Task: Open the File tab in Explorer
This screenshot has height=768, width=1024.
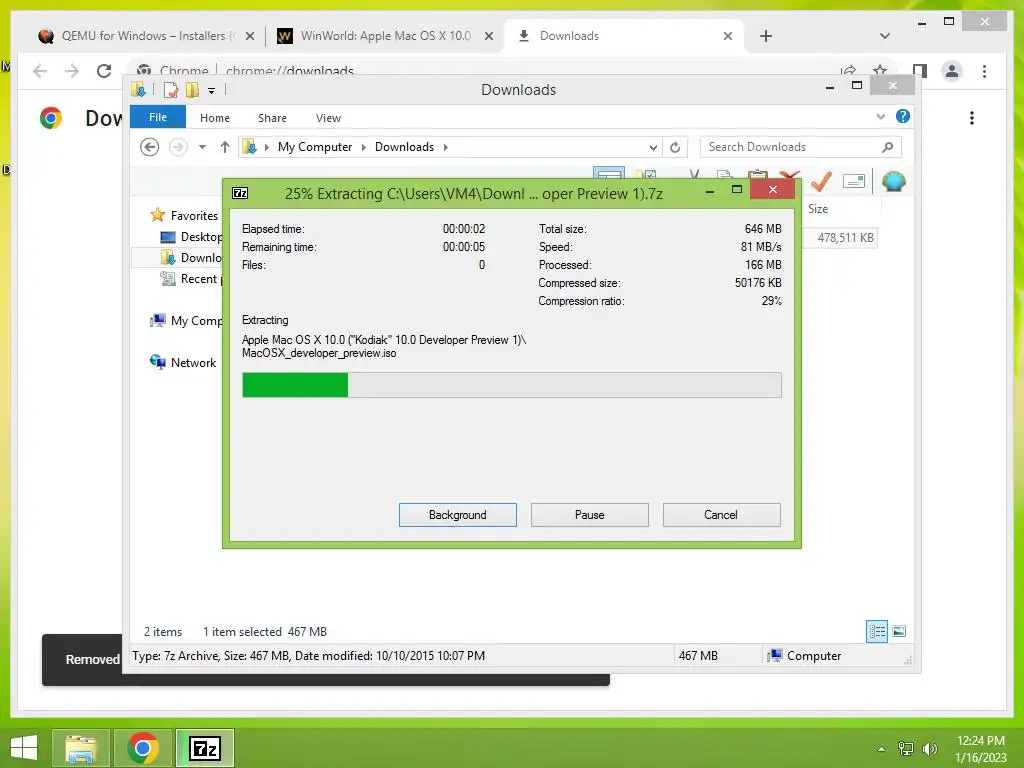Action: pyautogui.click(x=157, y=117)
